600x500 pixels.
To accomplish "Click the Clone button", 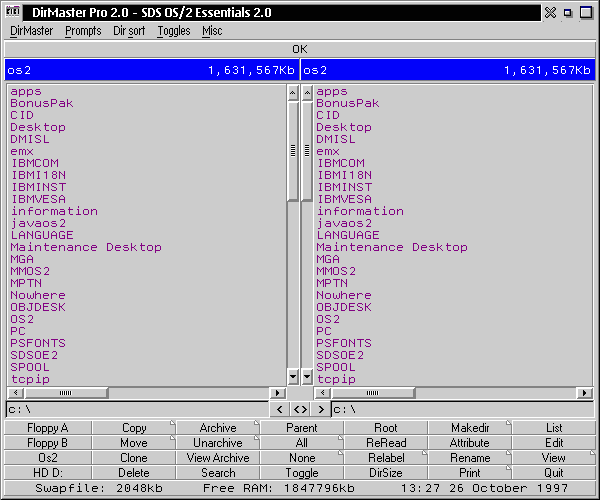I will [x=134, y=458].
